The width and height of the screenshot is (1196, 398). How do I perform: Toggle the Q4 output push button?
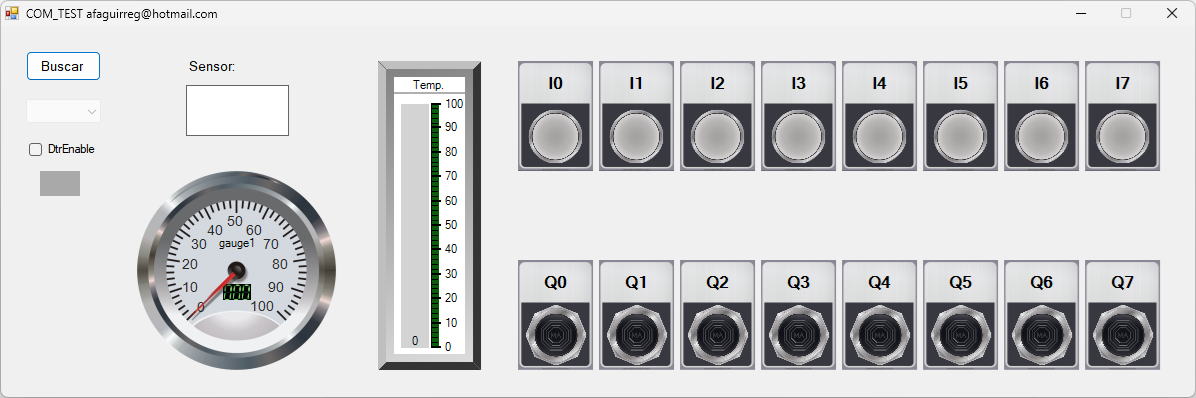click(879, 334)
